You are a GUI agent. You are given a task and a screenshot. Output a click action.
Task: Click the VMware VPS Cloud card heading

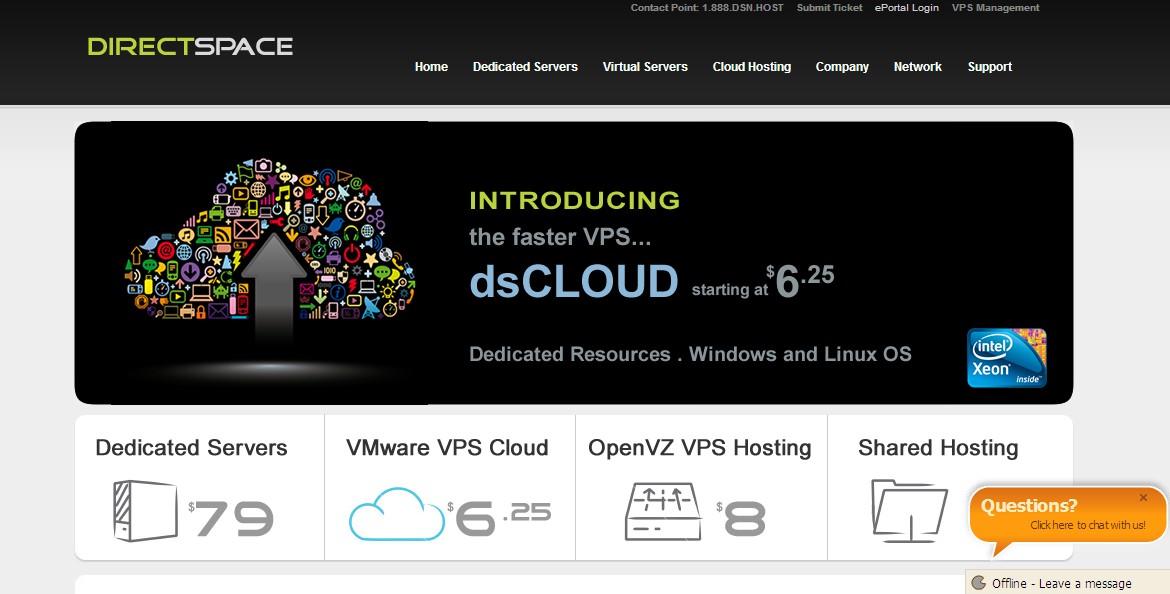point(448,448)
